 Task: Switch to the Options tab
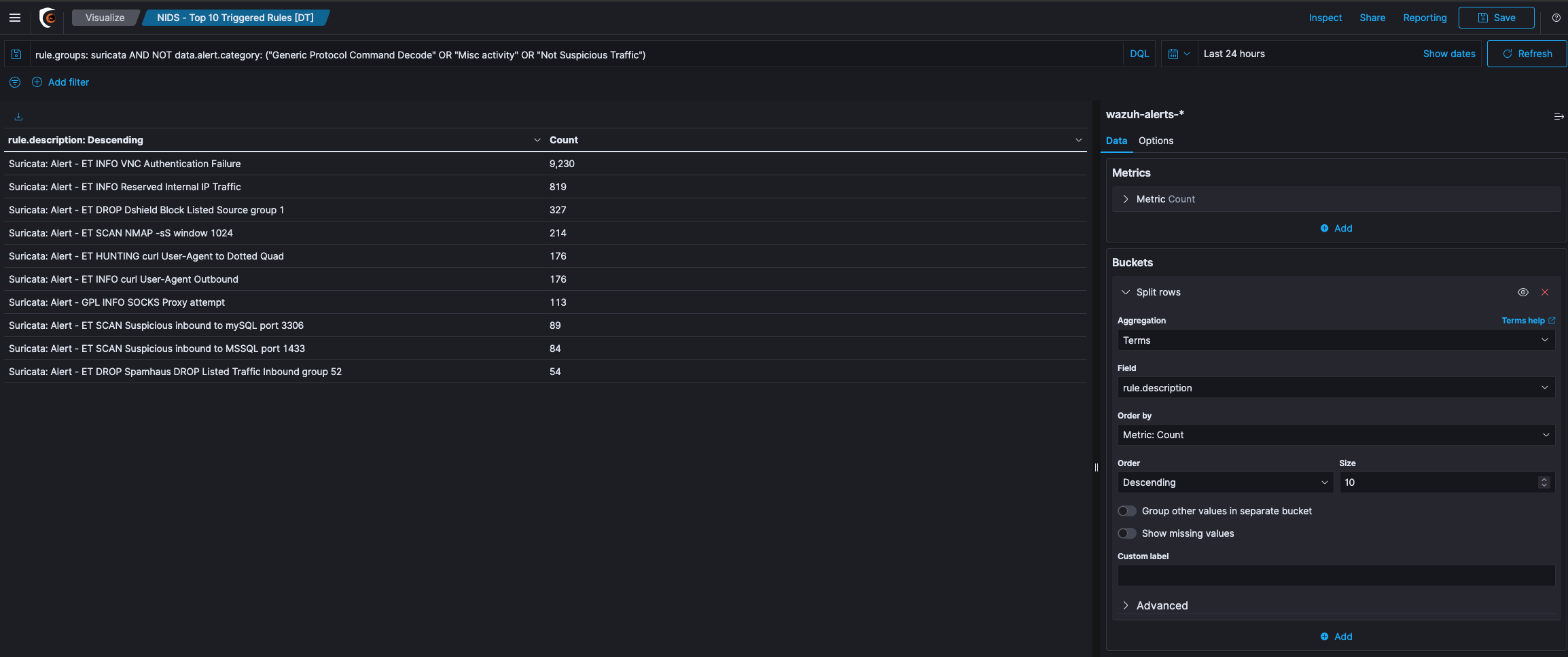point(1156,141)
